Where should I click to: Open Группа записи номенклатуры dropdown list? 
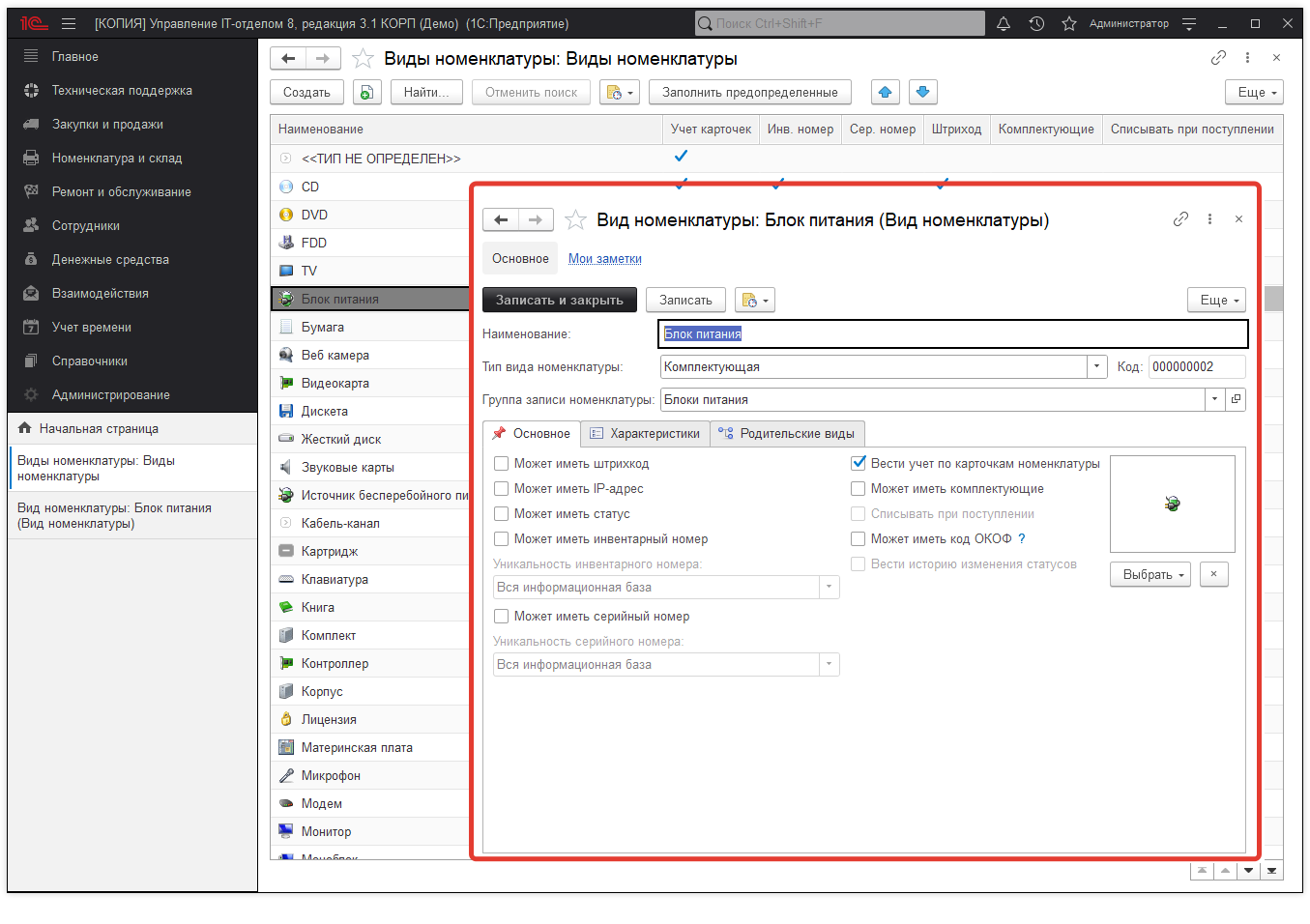pos(1214,400)
